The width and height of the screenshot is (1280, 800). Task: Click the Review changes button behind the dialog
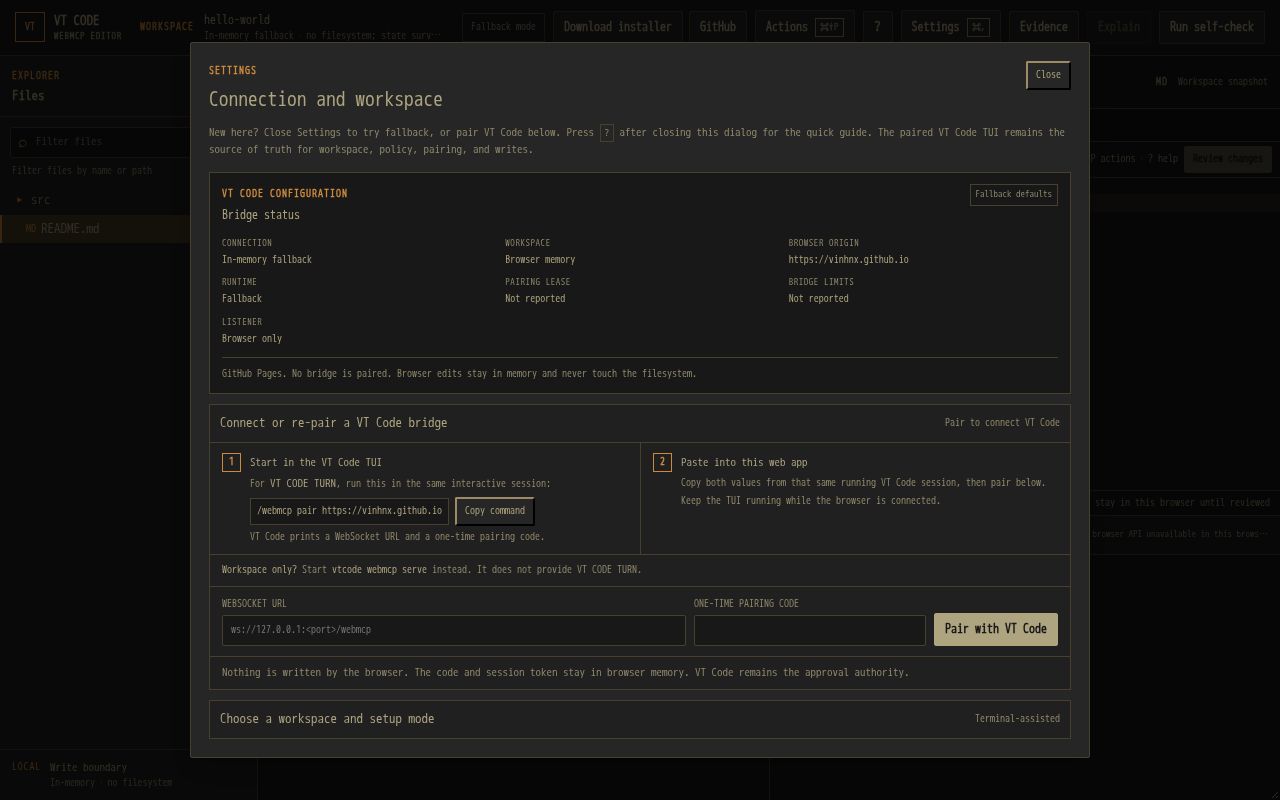[x=1228, y=158]
